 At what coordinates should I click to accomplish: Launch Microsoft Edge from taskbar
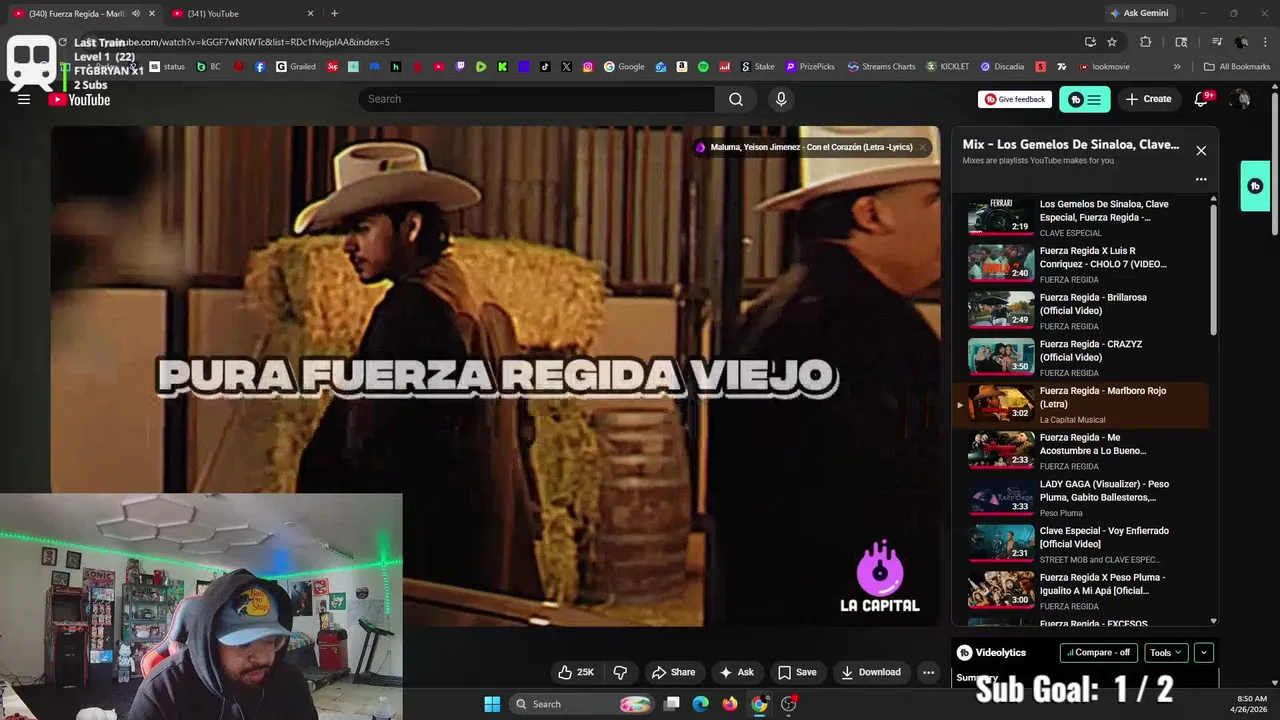coord(701,704)
